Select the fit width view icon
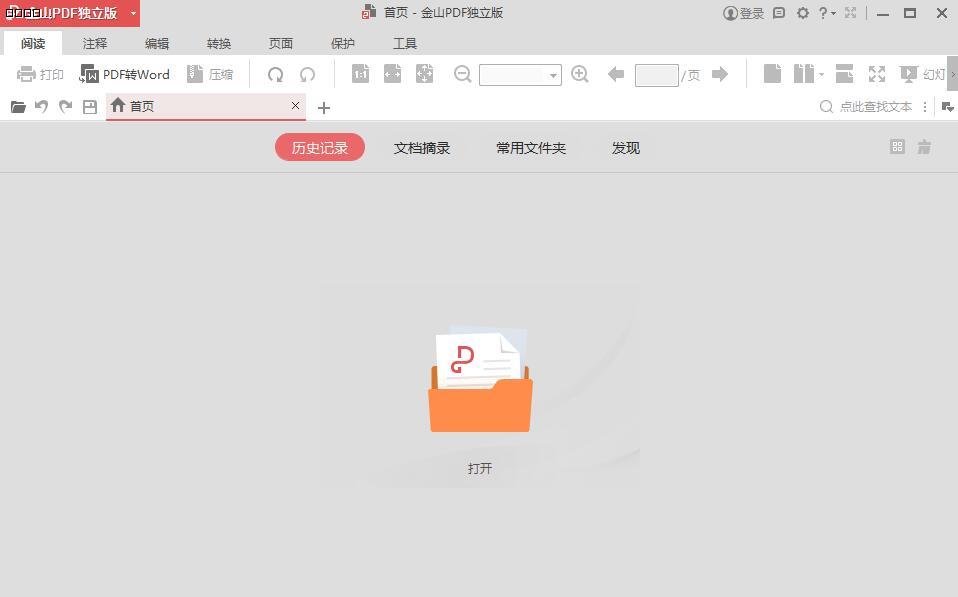This screenshot has width=958, height=597. pos(392,74)
